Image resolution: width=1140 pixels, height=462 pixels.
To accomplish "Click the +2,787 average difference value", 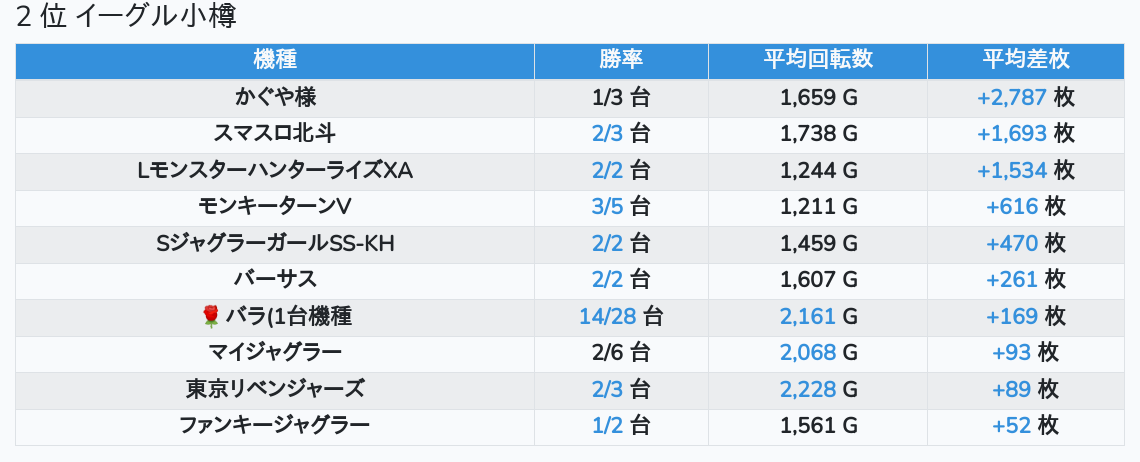I will coord(1012,97).
